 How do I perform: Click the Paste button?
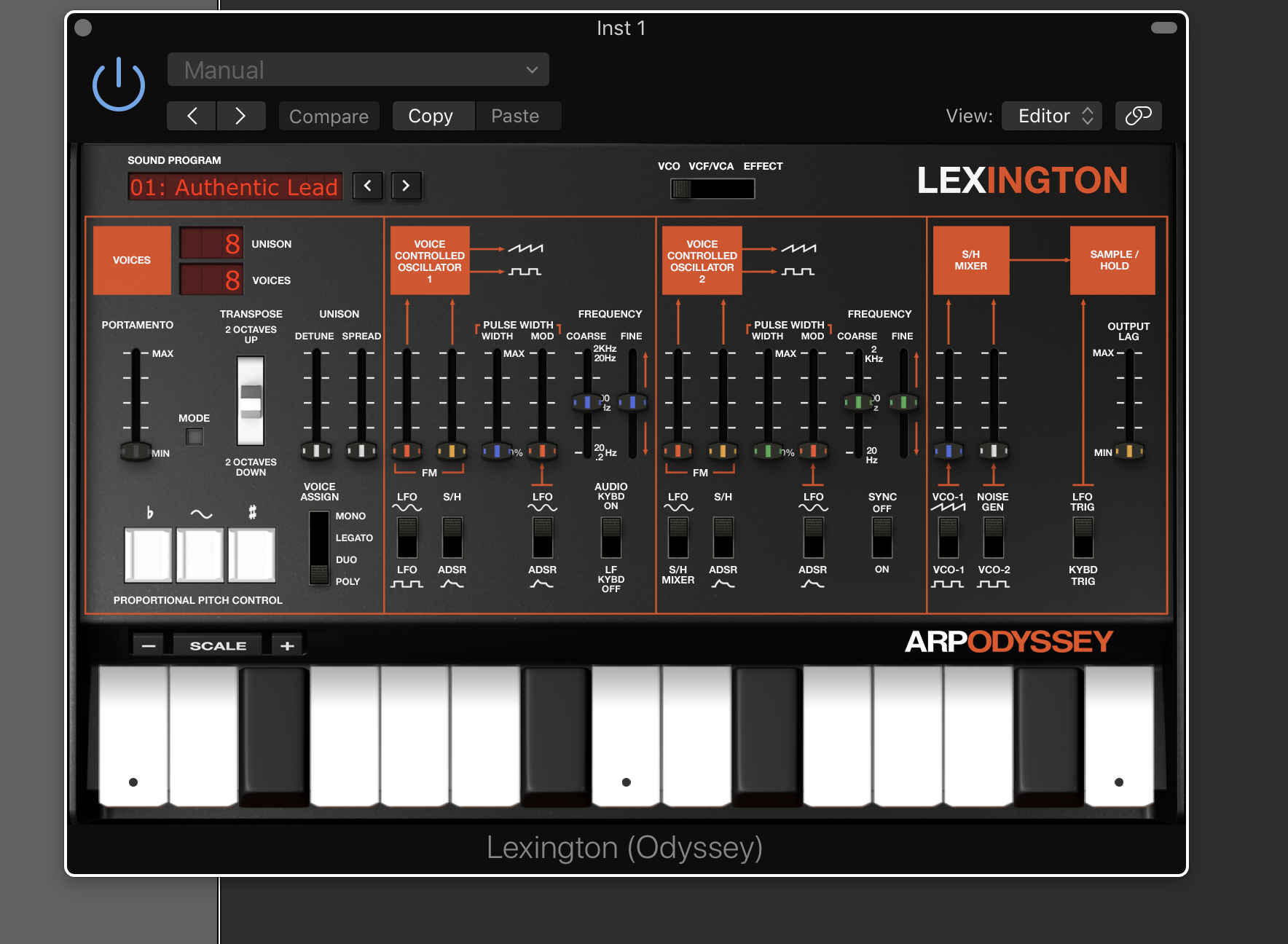(x=518, y=116)
